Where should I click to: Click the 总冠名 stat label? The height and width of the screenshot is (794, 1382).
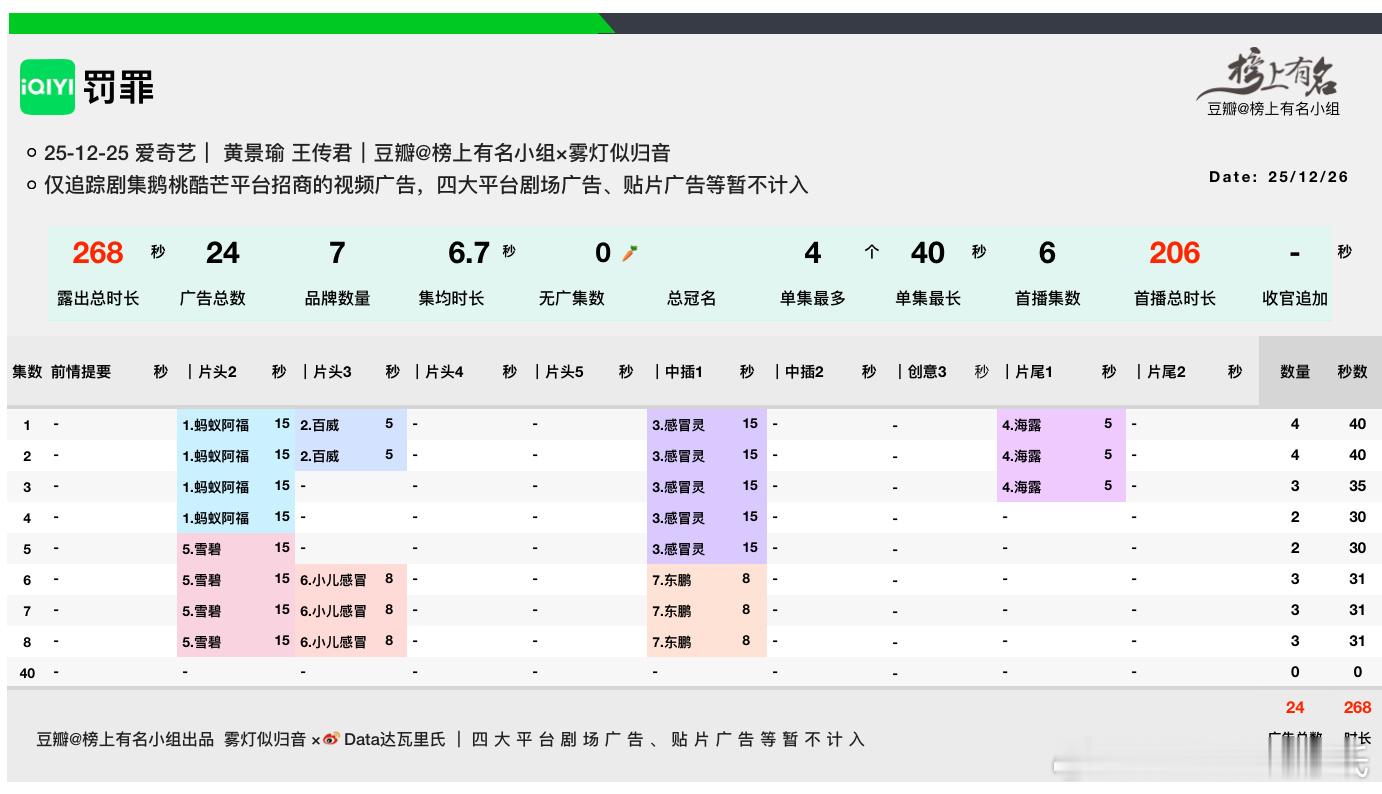[x=692, y=298]
